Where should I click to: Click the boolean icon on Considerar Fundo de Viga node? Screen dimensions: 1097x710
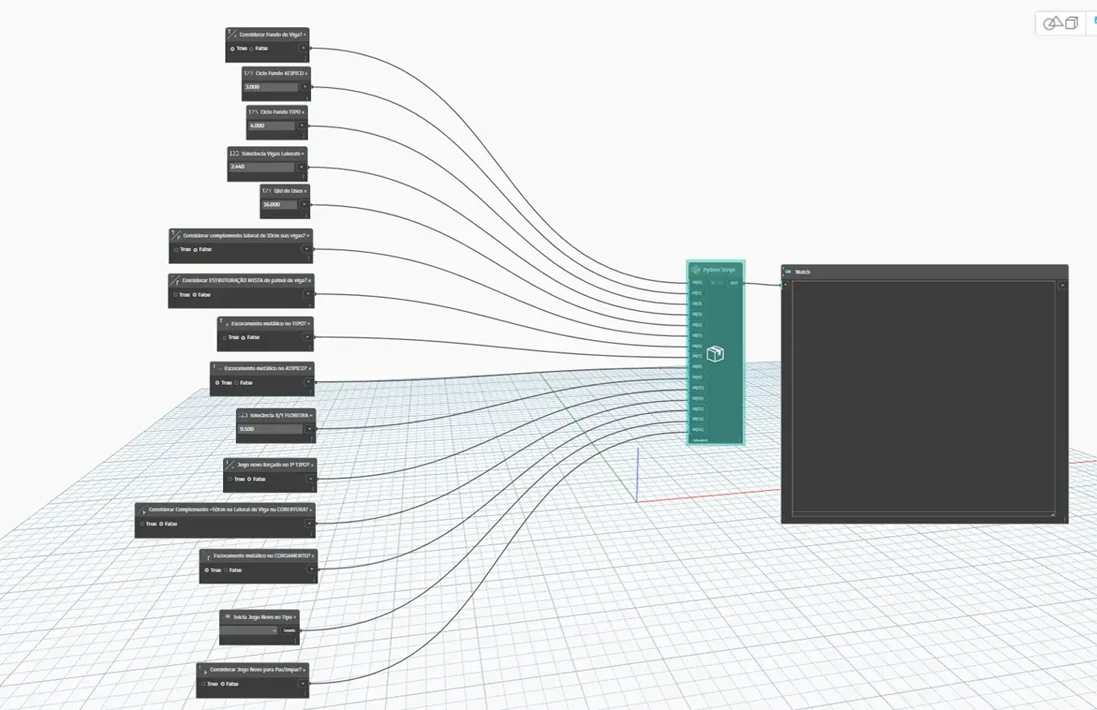(x=232, y=34)
